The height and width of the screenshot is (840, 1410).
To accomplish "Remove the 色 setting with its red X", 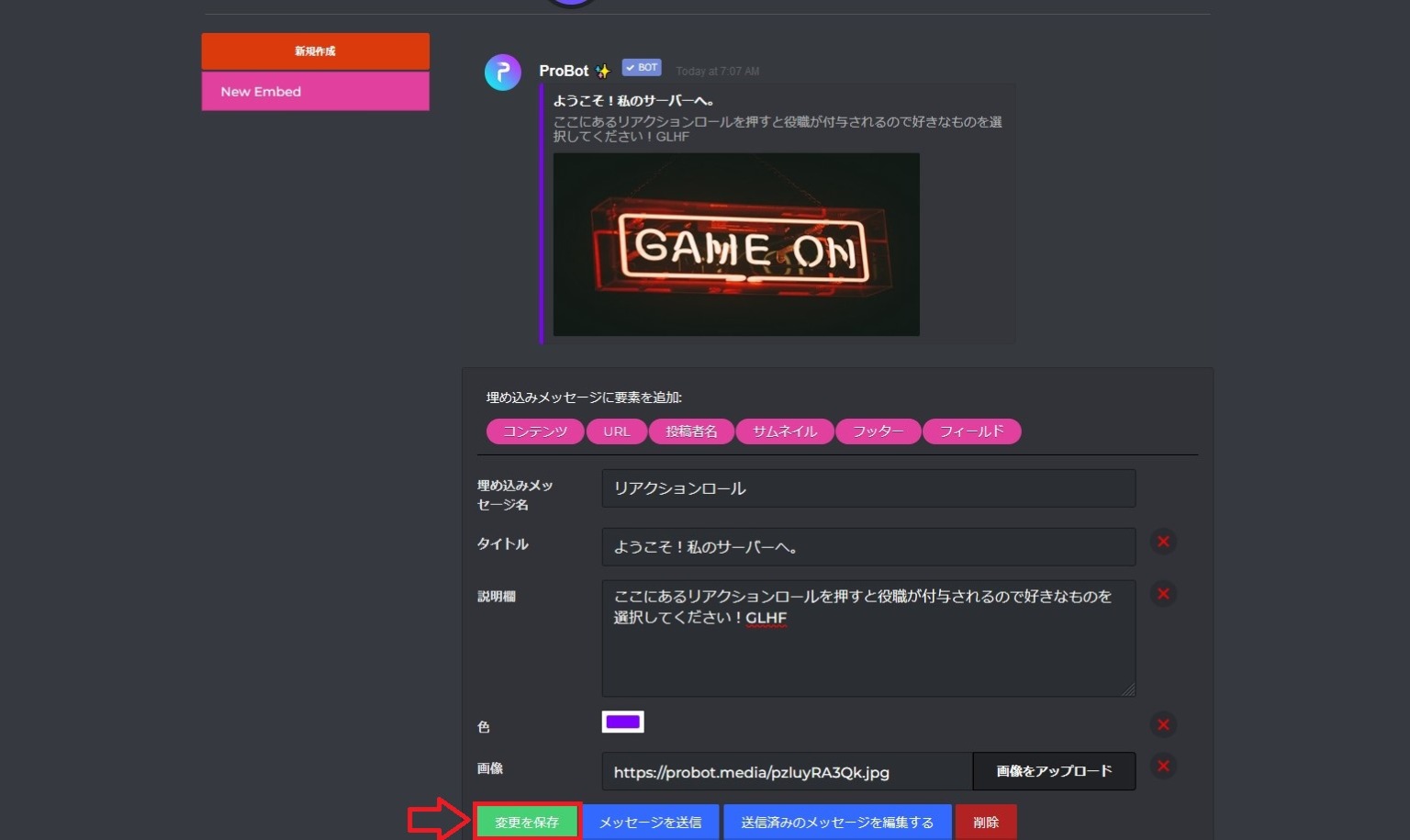I will [1162, 724].
